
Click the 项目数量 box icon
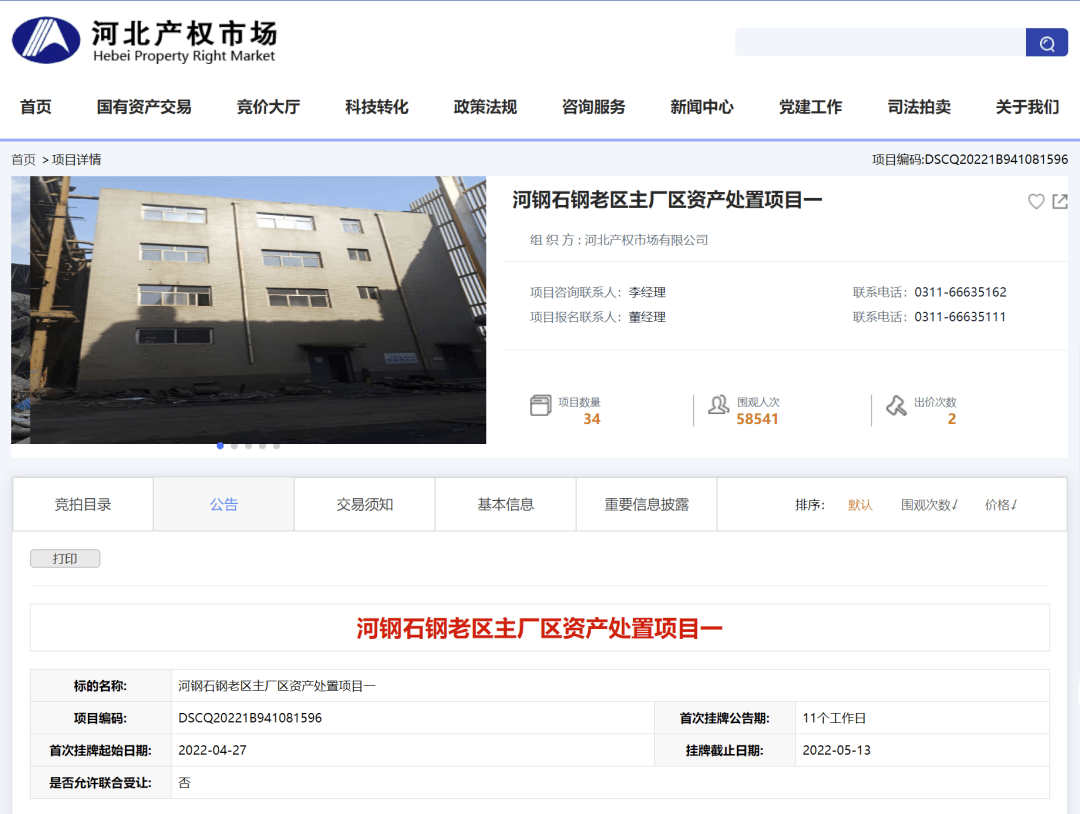[x=541, y=405]
